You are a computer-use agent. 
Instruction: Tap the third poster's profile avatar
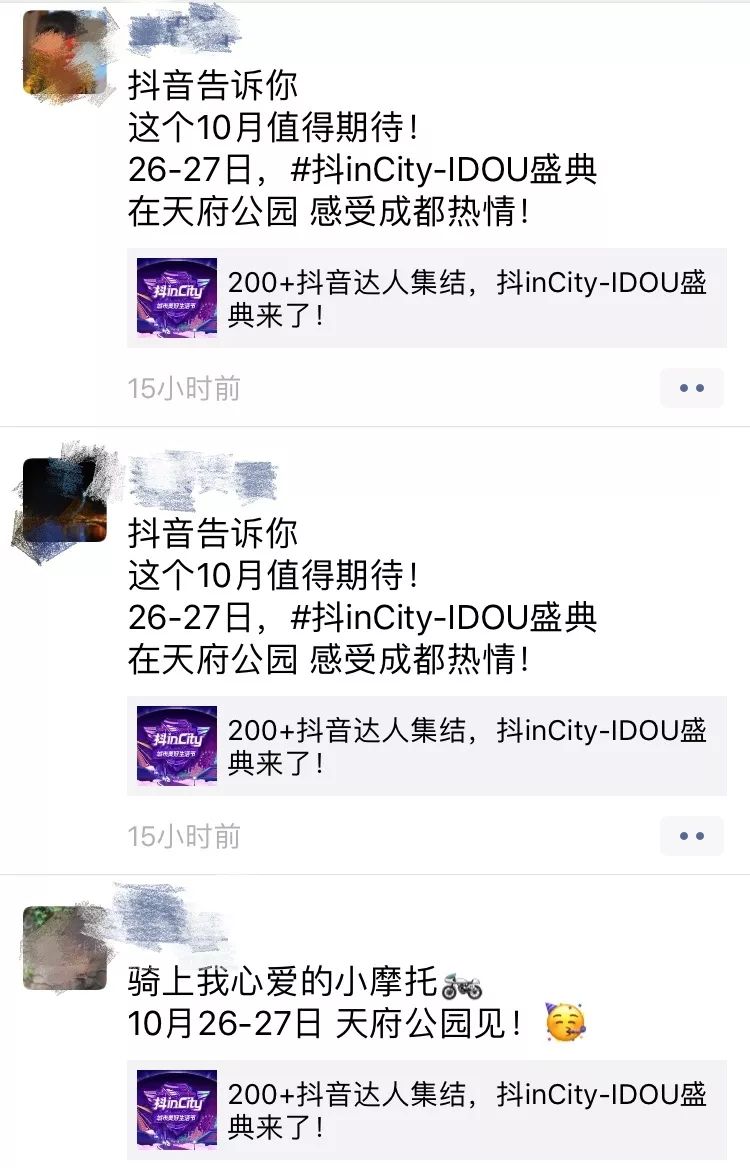pos(64,948)
